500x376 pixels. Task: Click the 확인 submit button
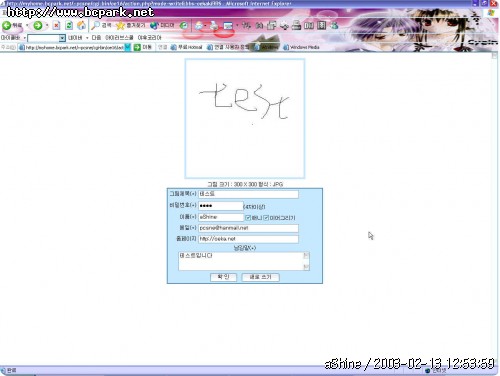(x=223, y=277)
